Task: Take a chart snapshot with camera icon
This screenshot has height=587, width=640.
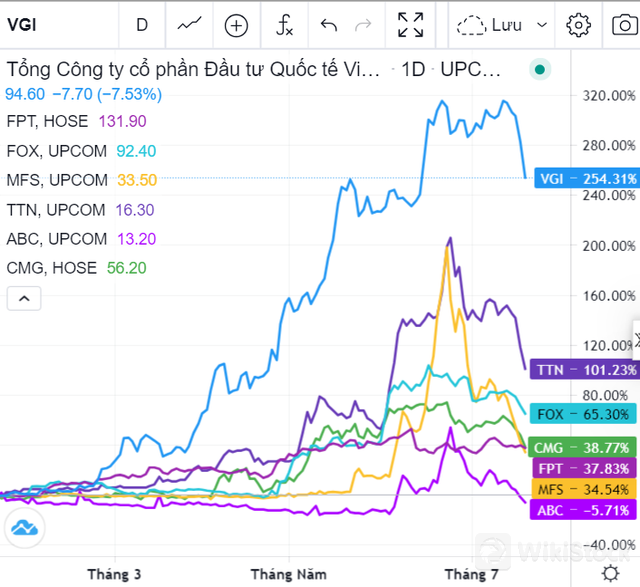Action: tap(624, 25)
